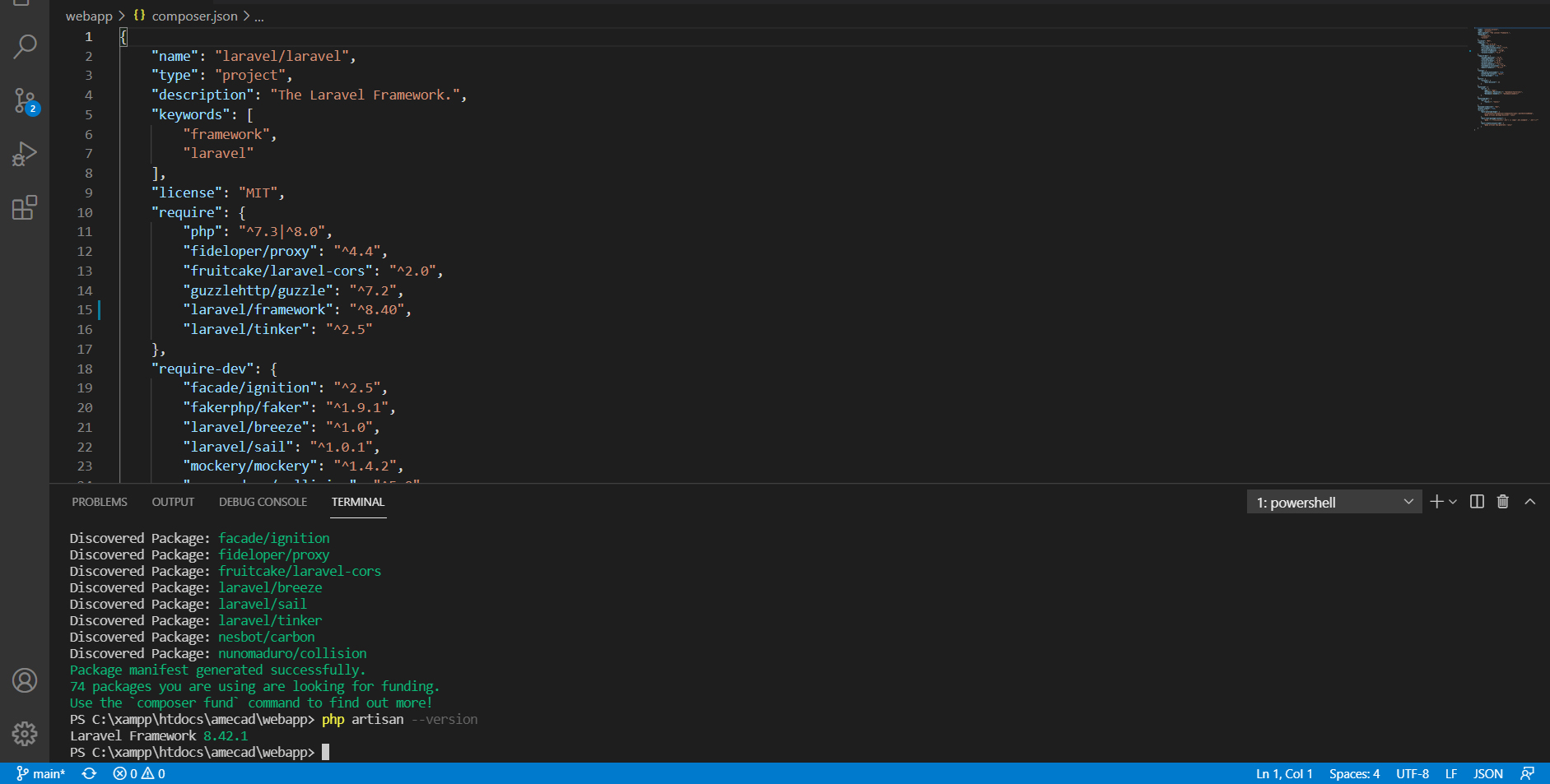Click the errors and warnings counter
The height and width of the screenshot is (784, 1550).
[139, 773]
